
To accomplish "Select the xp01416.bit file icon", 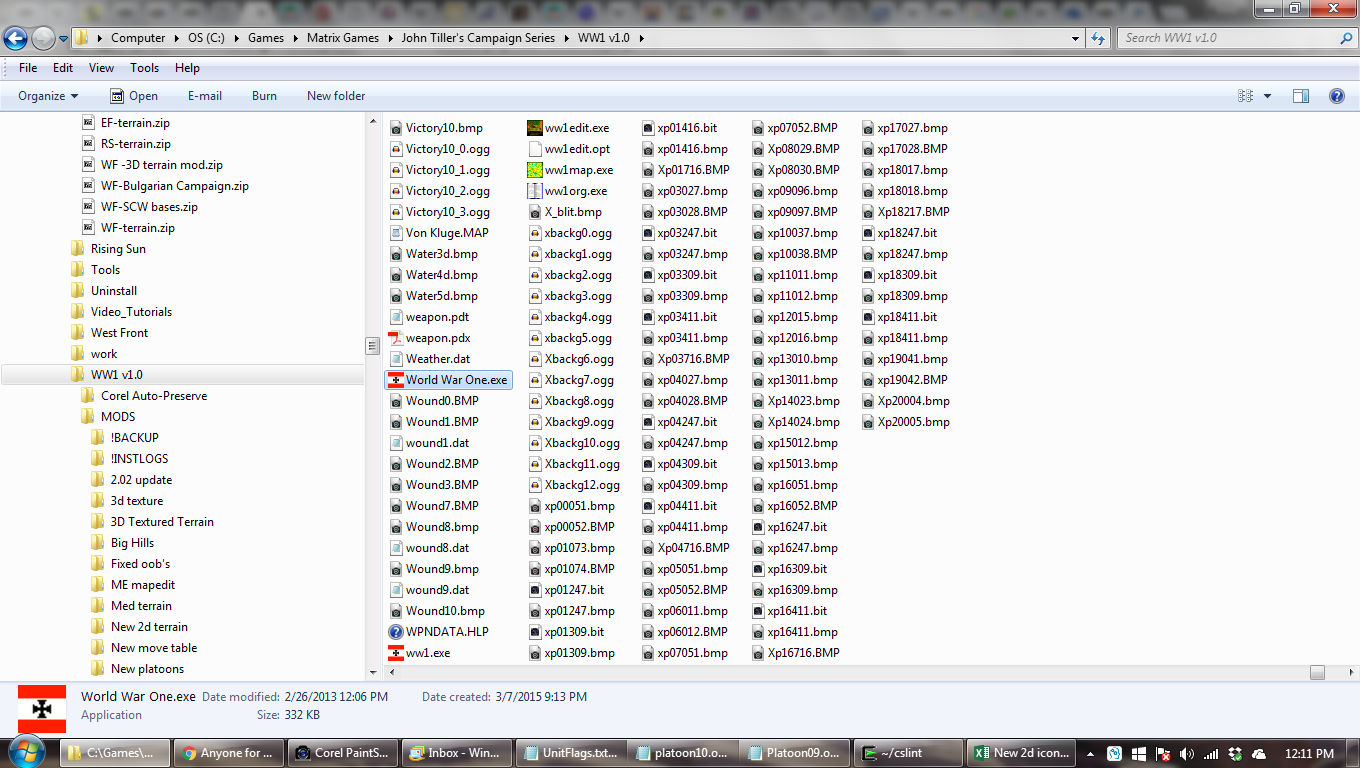I will coord(648,128).
